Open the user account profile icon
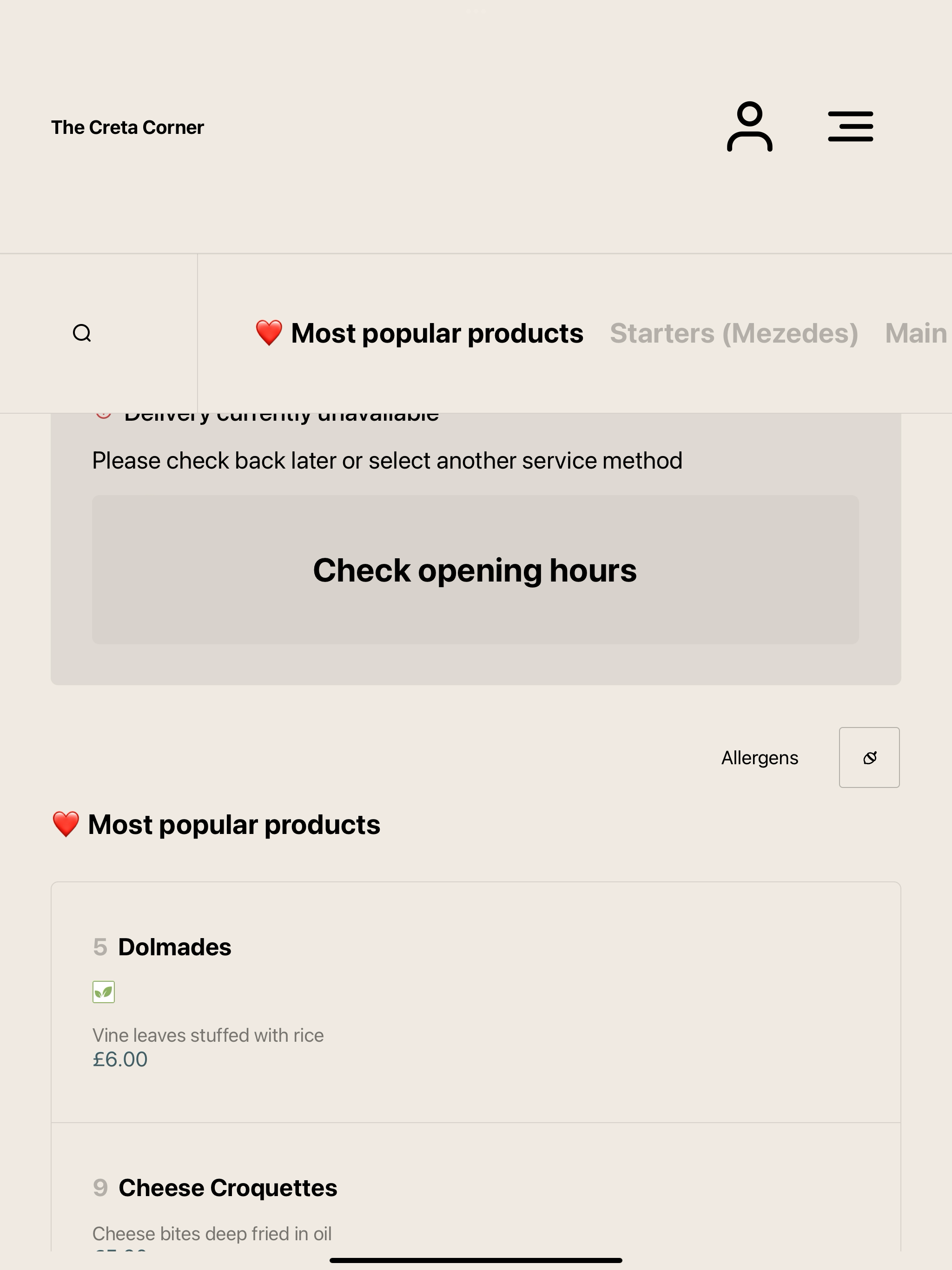 (x=749, y=127)
